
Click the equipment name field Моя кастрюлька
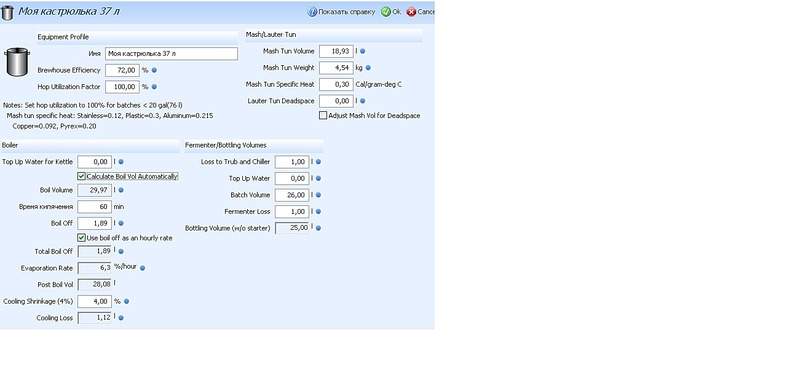[172, 53]
